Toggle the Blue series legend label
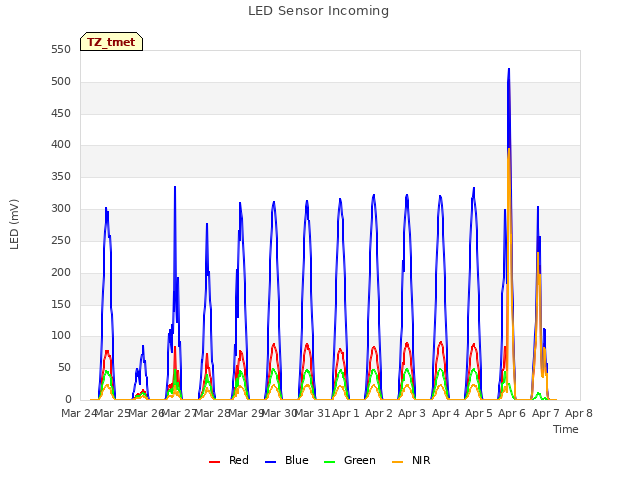640x480 pixels. pos(297,460)
